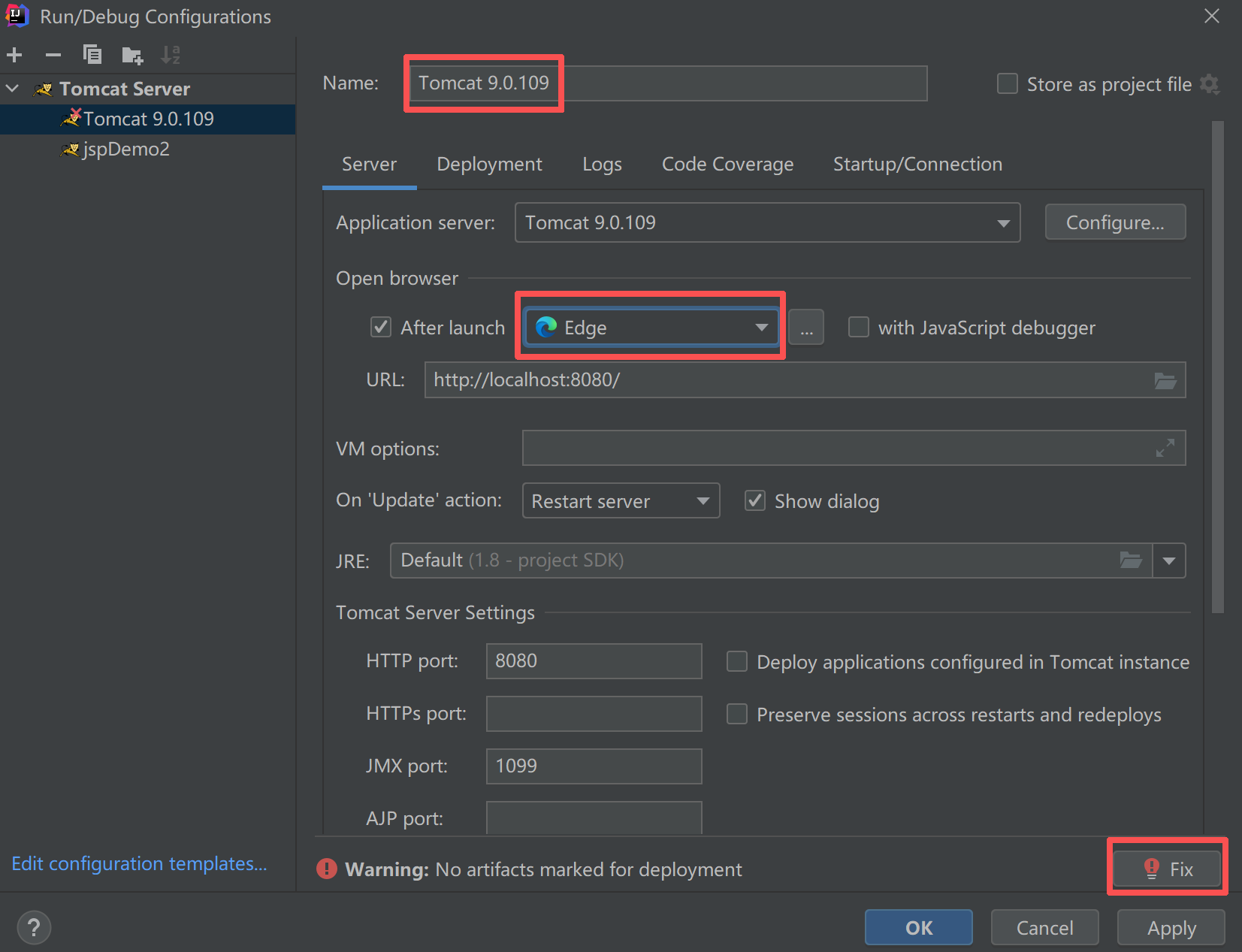Image resolution: width=1242 pixels, height=952 pixels.
Task: Close the Run/Debug Configurations dialog
Action: point(1212,16)
